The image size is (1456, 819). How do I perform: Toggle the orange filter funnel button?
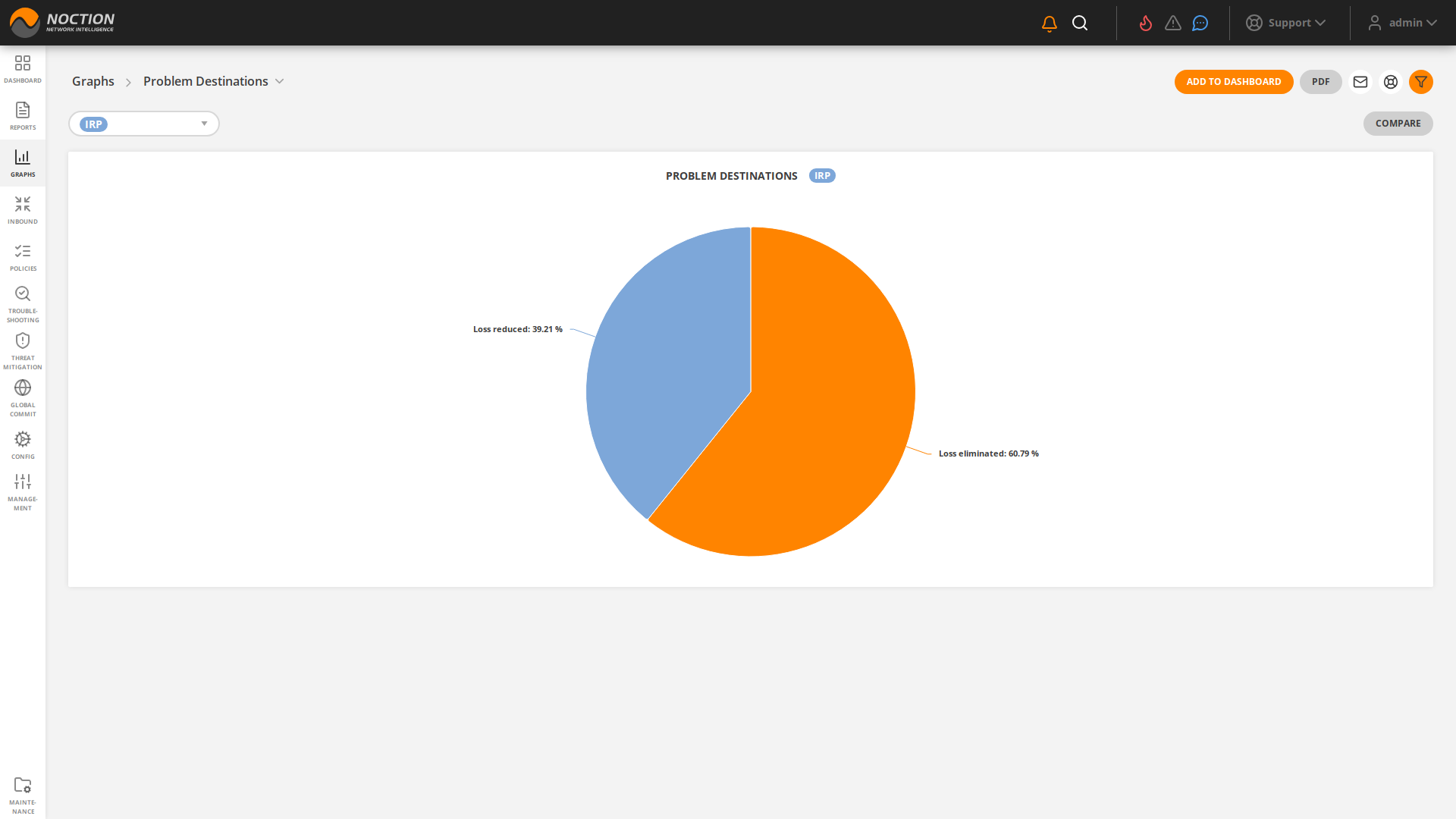click(x=1420, y=82)
